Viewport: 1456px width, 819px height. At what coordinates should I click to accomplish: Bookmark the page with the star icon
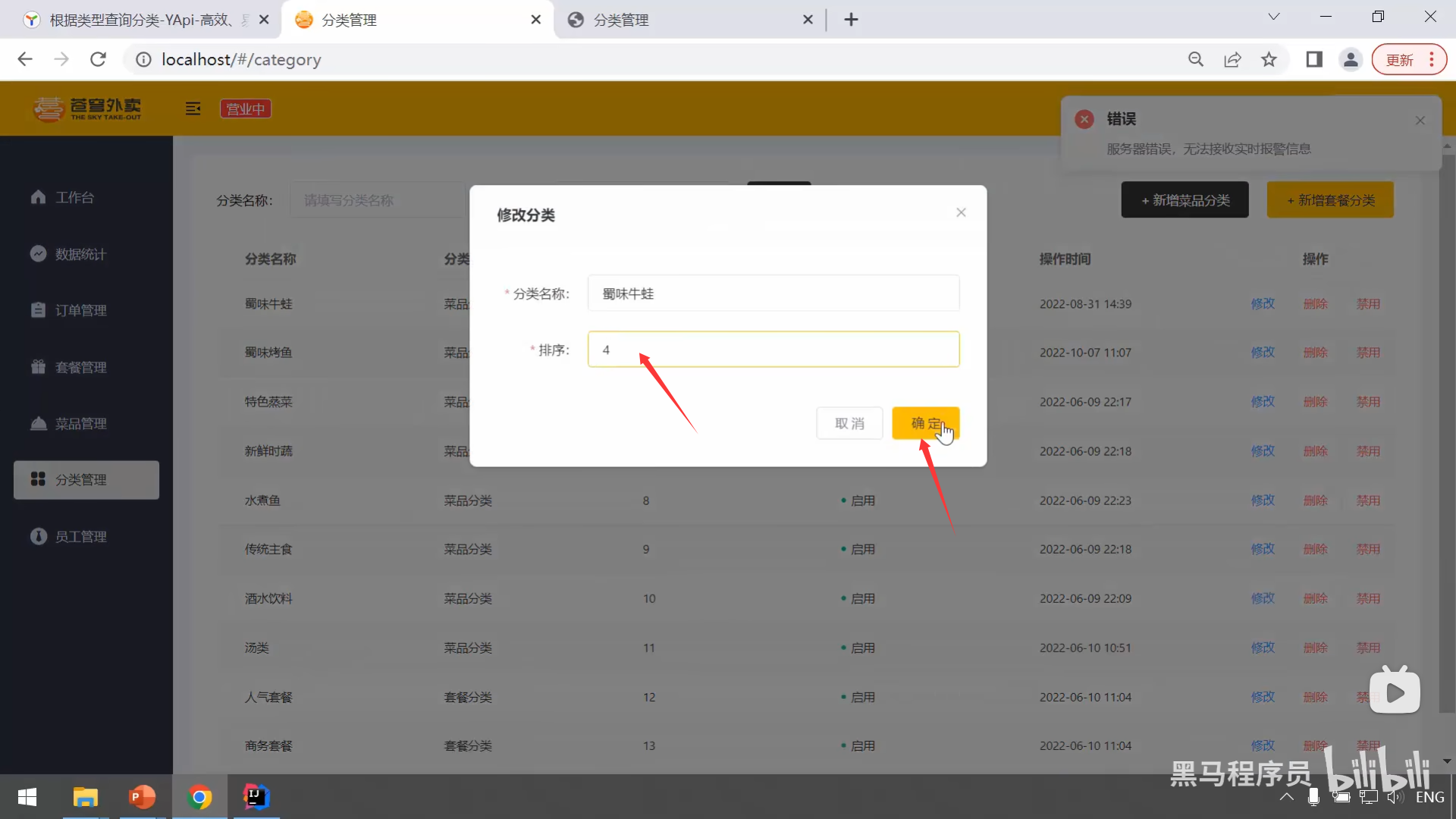tap(1269, 59)
